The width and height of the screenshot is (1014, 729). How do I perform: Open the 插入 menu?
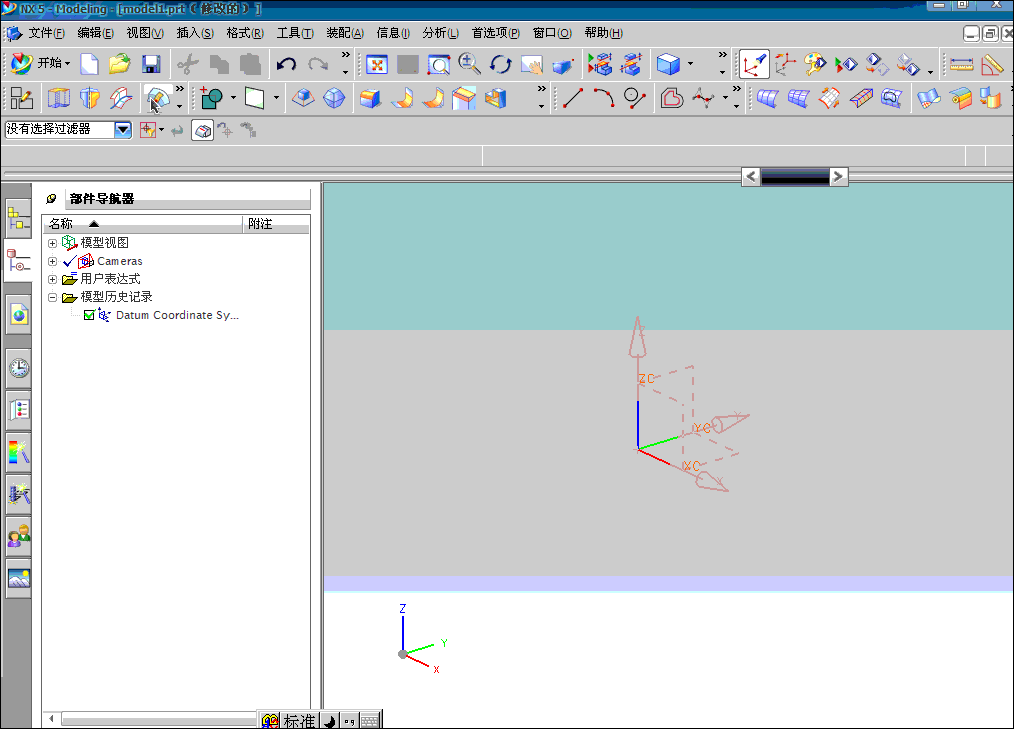pos(195,33)
